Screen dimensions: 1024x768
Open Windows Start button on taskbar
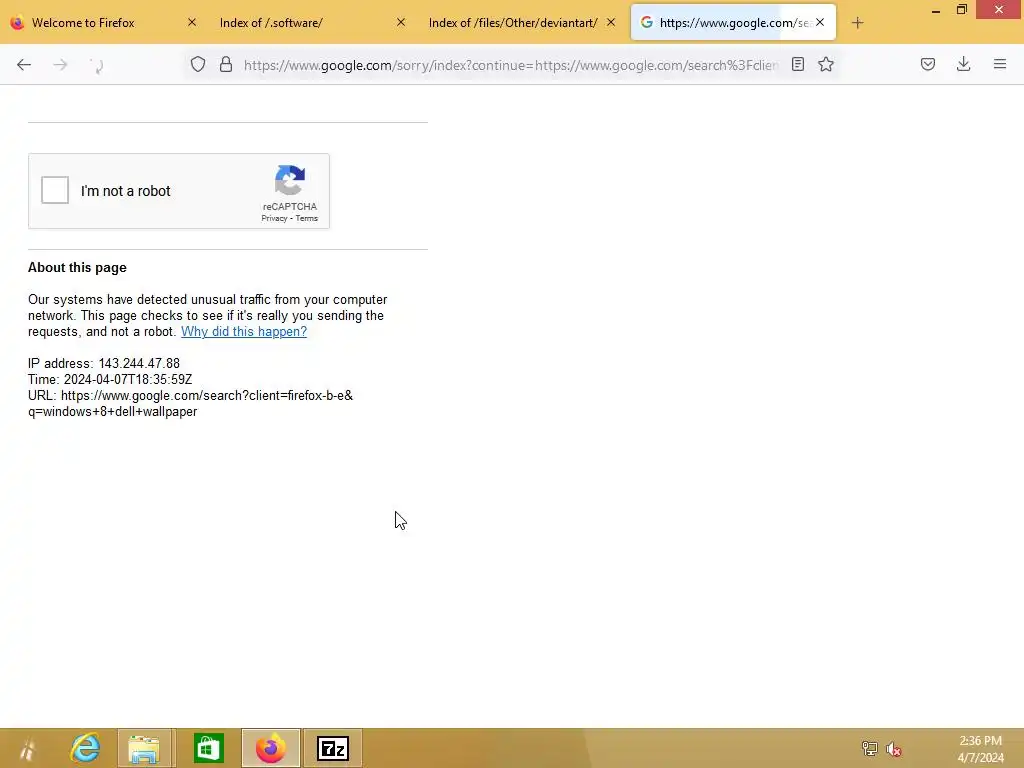(26, 748)
